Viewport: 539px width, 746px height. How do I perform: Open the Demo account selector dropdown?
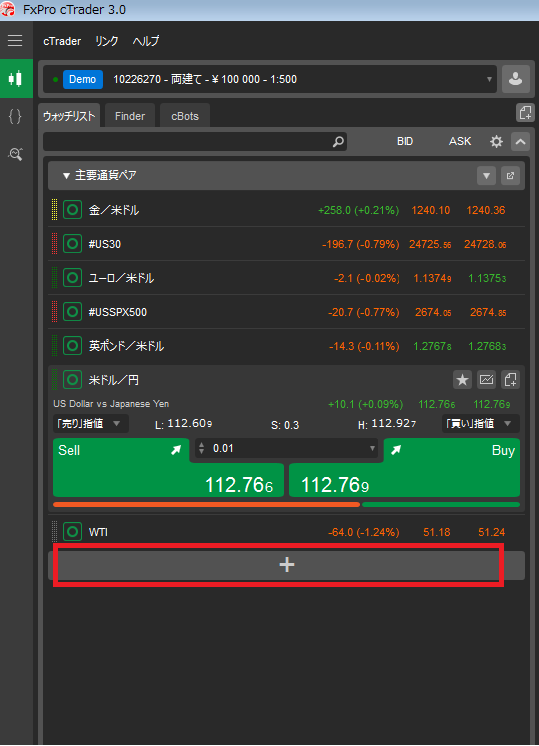[x=270, y=79]
